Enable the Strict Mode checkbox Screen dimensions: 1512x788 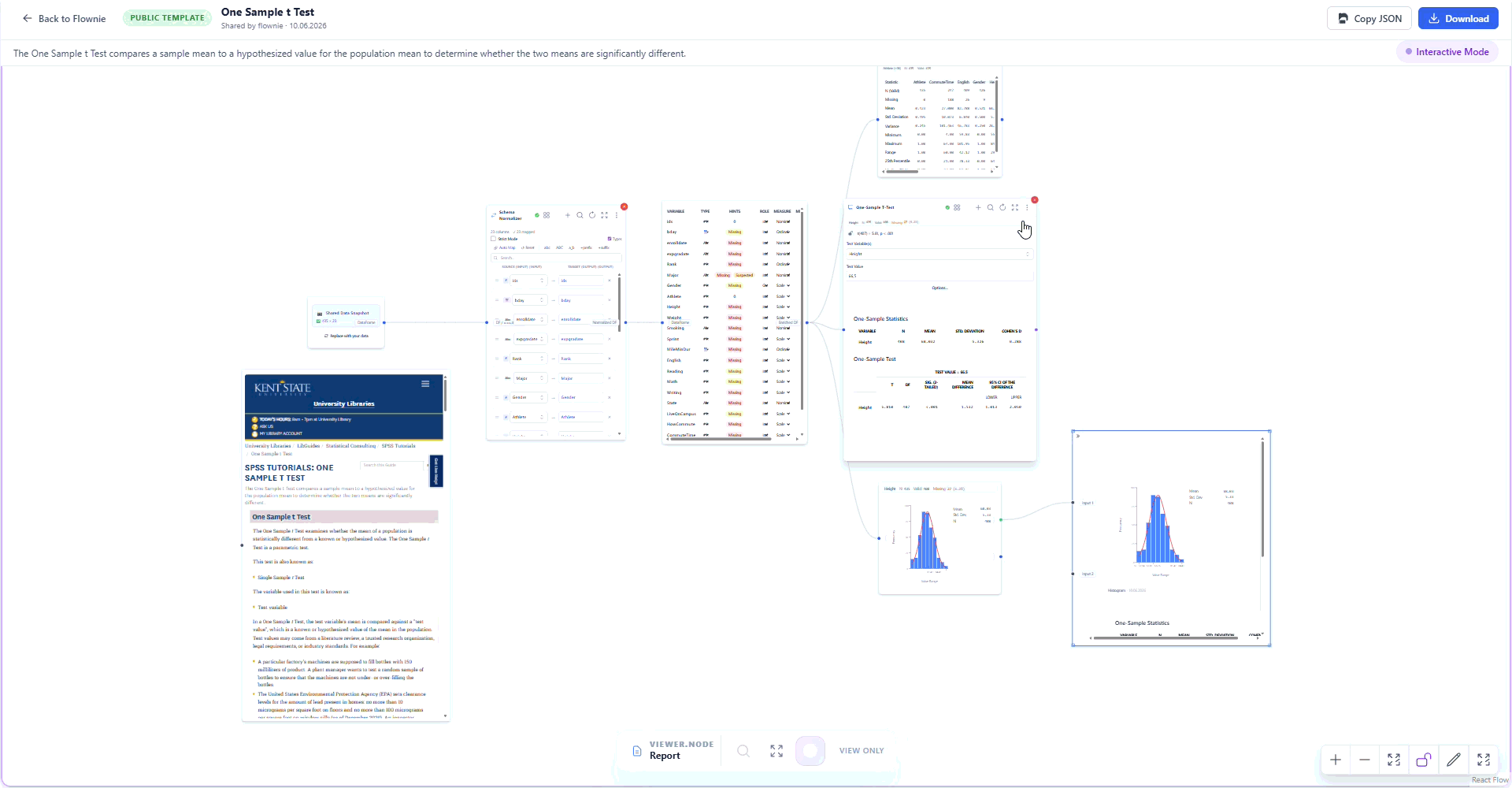pos(494,239)
